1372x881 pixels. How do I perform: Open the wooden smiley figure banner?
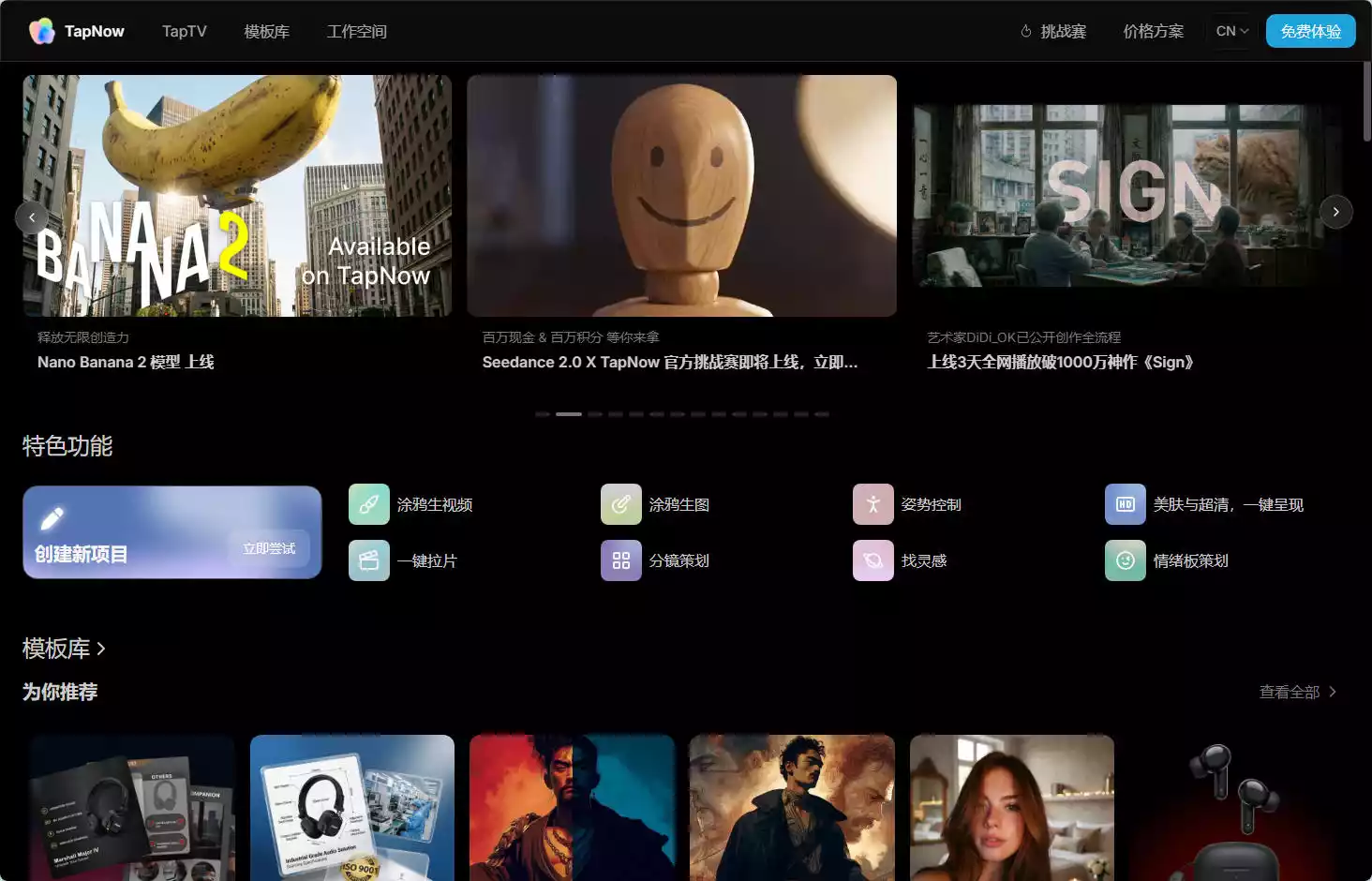point(682,196)
